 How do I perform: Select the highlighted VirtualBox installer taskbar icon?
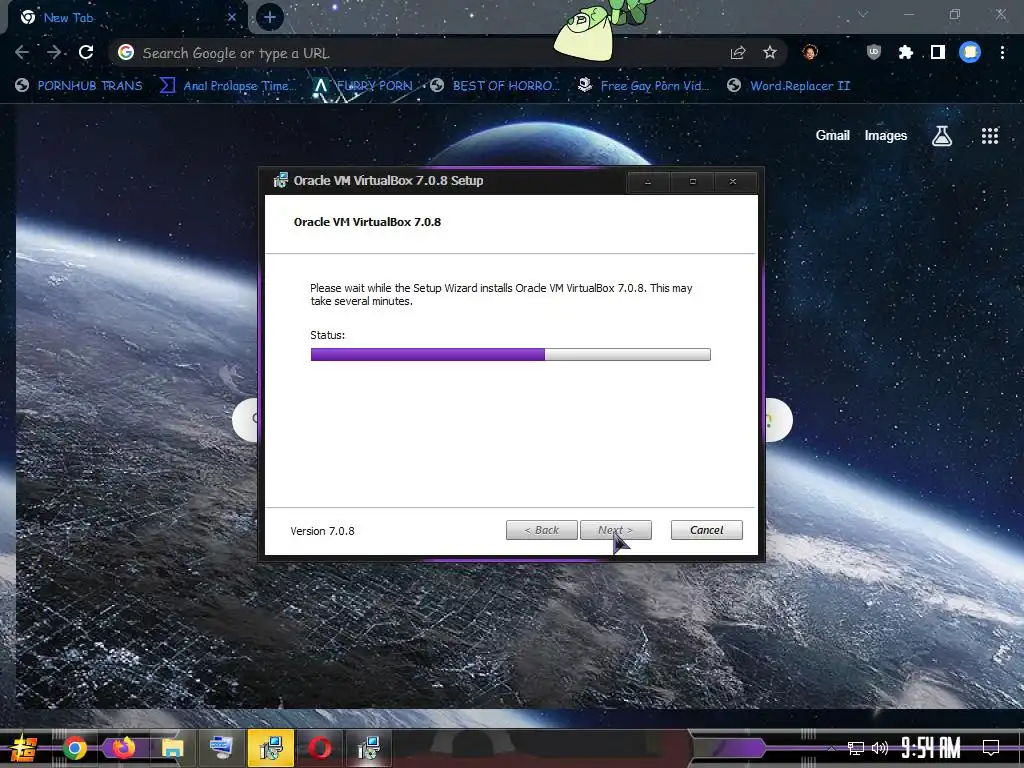tap(270, 748)
